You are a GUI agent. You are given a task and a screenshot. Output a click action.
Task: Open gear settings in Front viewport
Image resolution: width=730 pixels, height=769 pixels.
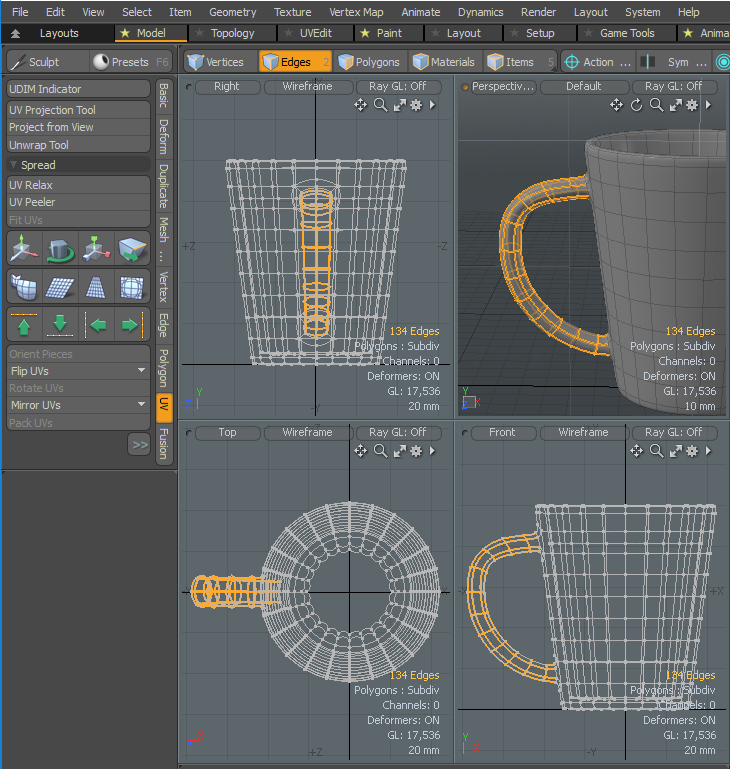(691, 451)
